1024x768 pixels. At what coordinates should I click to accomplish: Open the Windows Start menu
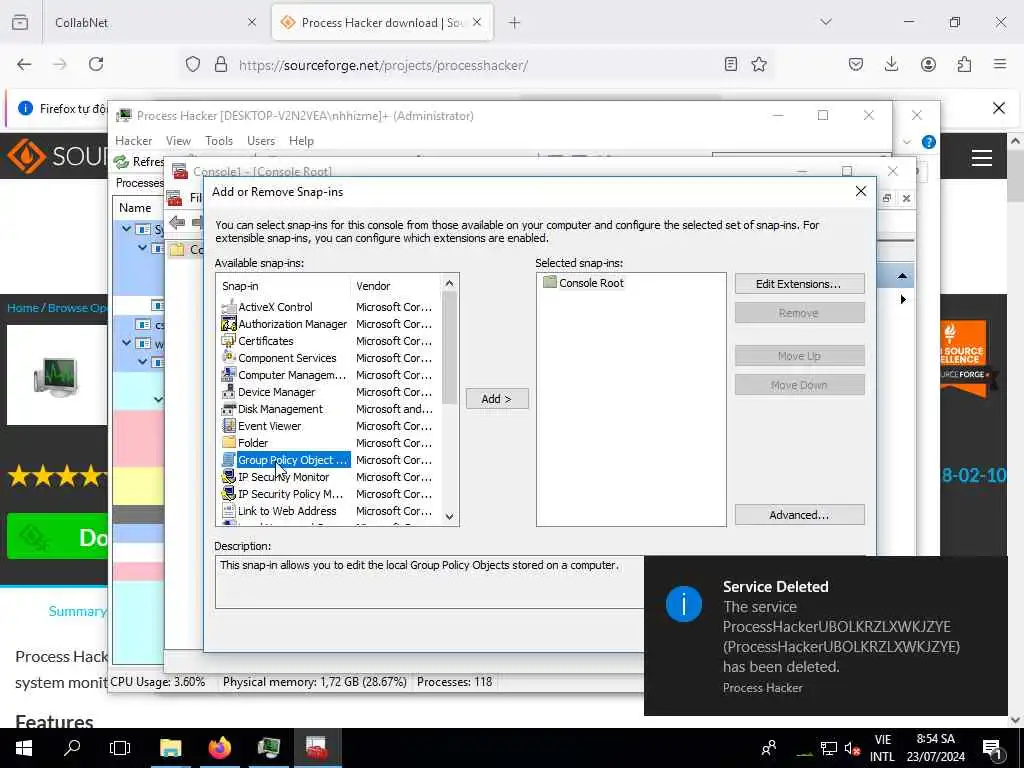pyautogui.click(x=24, y=748)
